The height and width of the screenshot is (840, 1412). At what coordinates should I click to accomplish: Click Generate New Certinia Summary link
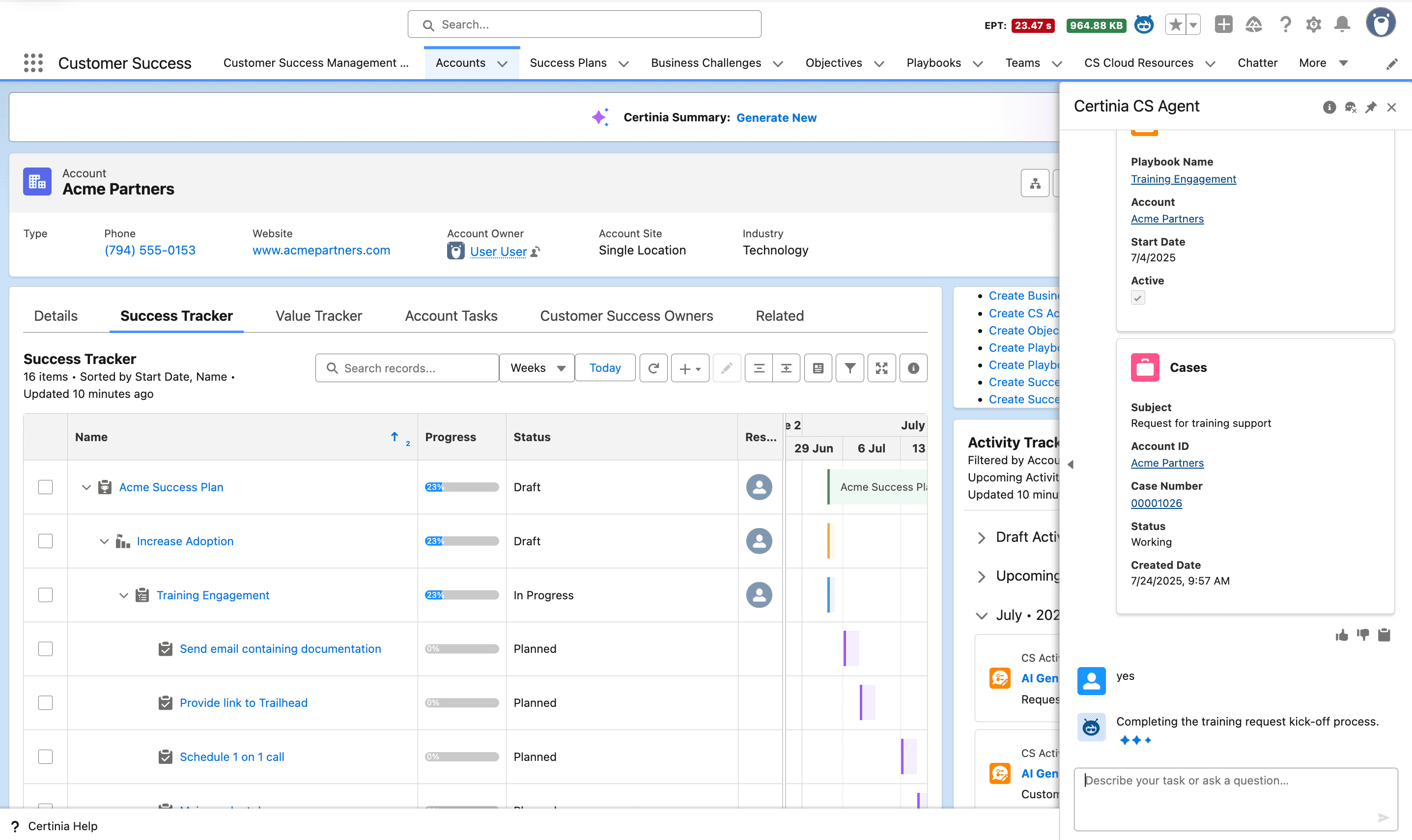(776, 118)
